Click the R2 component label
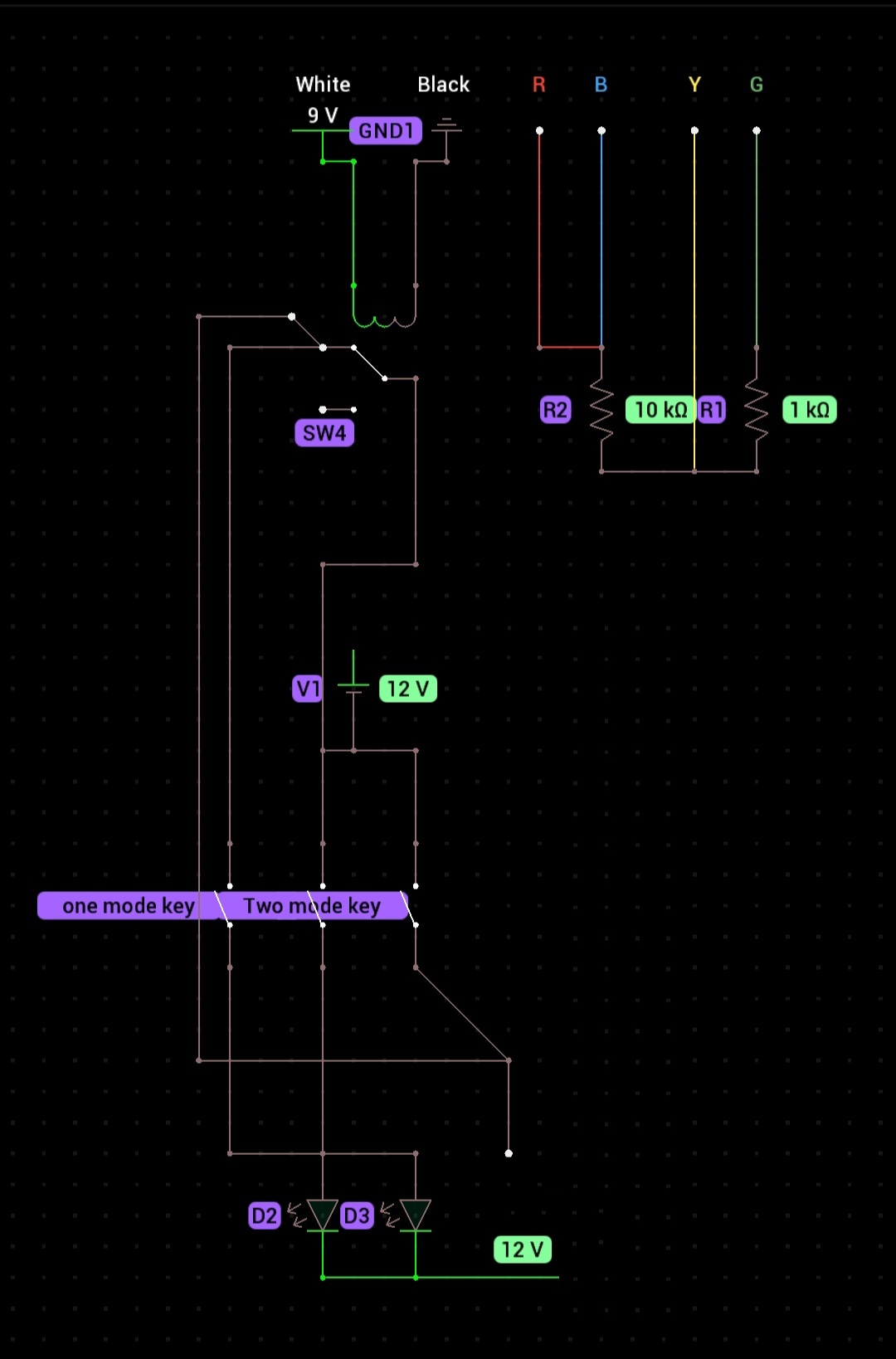 click(555, 410)
